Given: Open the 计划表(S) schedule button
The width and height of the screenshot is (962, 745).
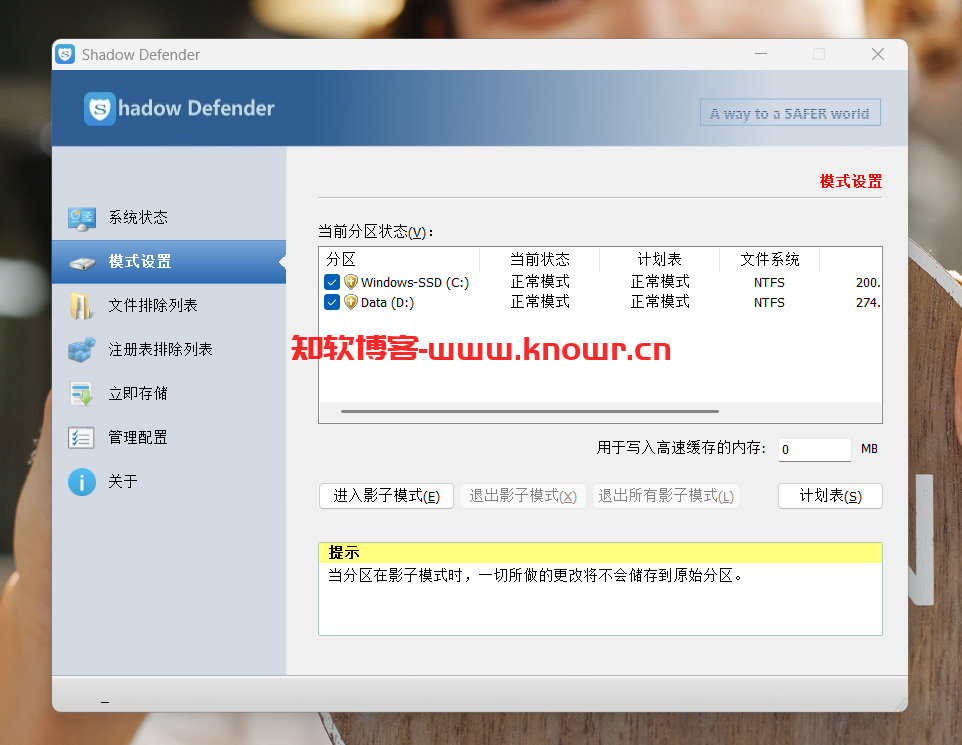Looking at the screenshot, I should (x=830, y=496).
